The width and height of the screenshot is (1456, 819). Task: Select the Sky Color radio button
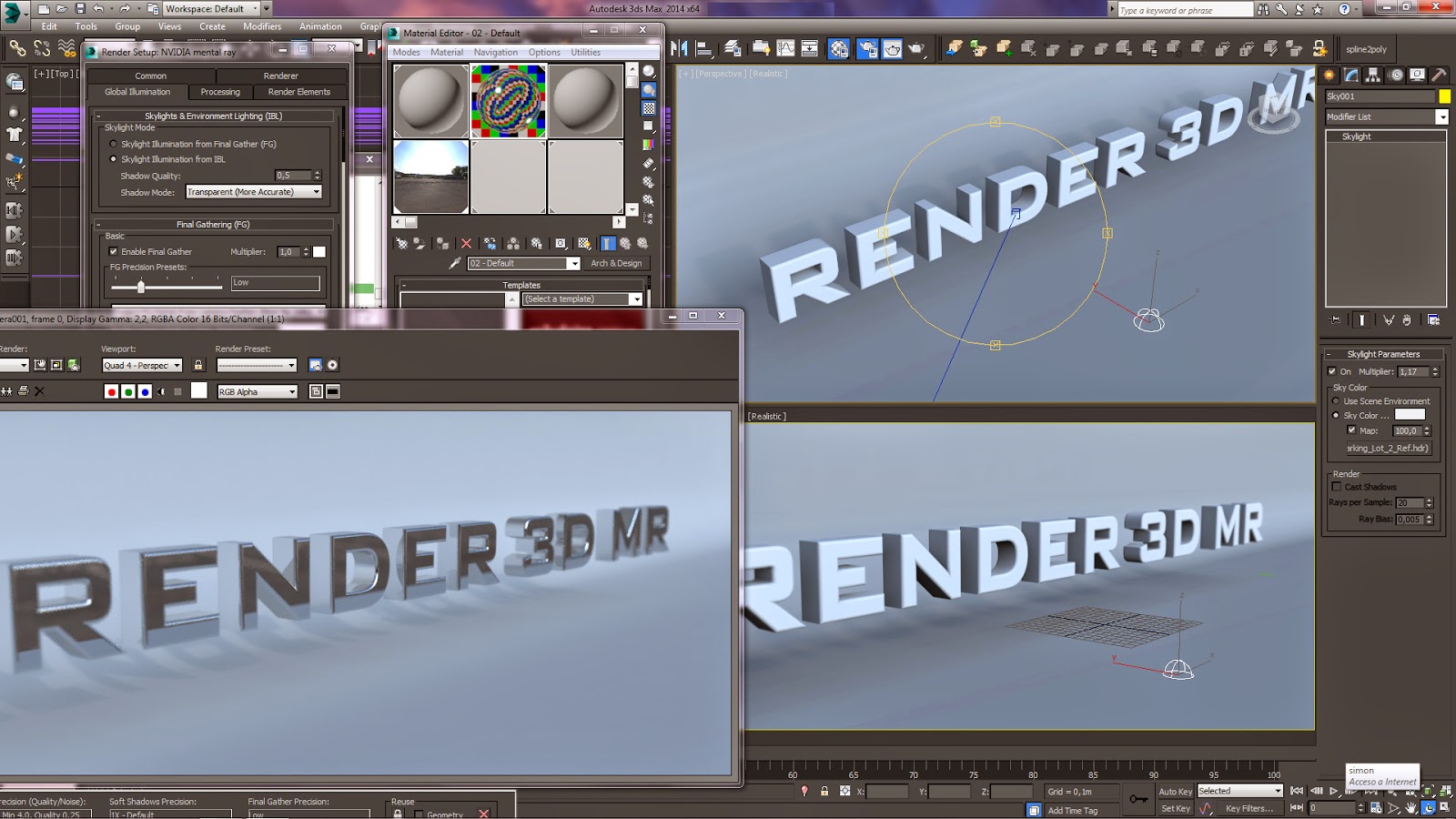click(x=1337, y=416)
